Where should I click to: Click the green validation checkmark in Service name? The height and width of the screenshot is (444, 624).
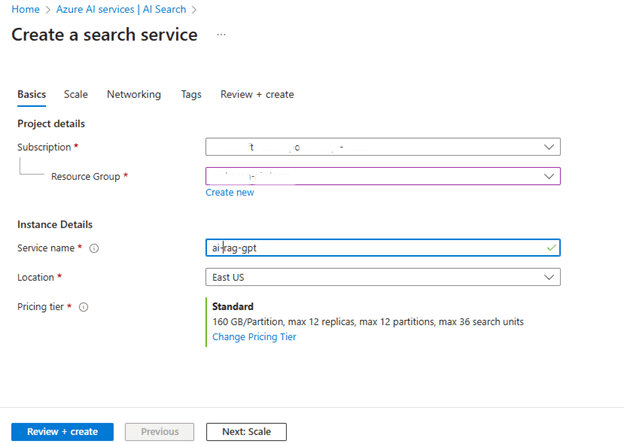(551, 247)
